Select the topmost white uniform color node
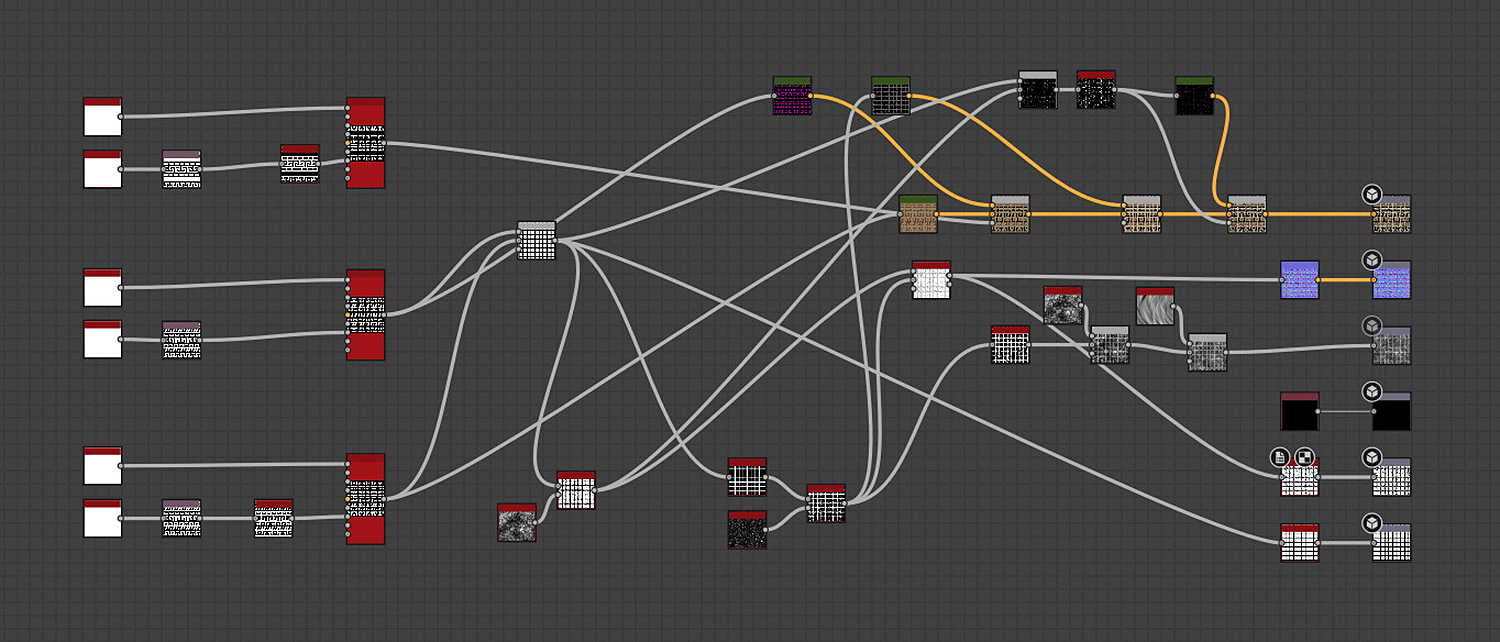The height and width of the screenshot is (642, 1500). [x=103, y=117]
